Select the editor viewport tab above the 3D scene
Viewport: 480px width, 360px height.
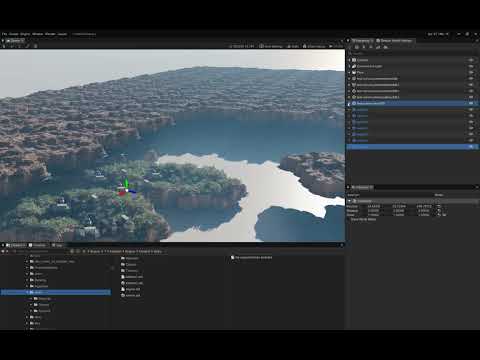pyautogui.click(x=15, y=41)
